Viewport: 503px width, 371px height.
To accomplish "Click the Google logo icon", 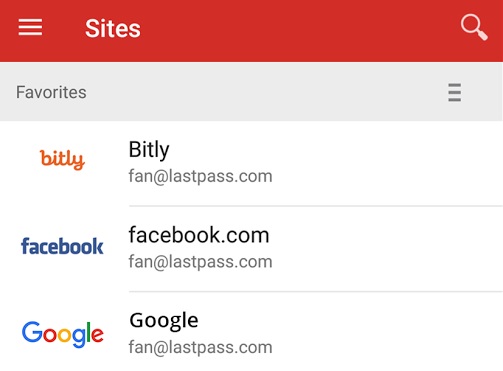I will (63, 334).
